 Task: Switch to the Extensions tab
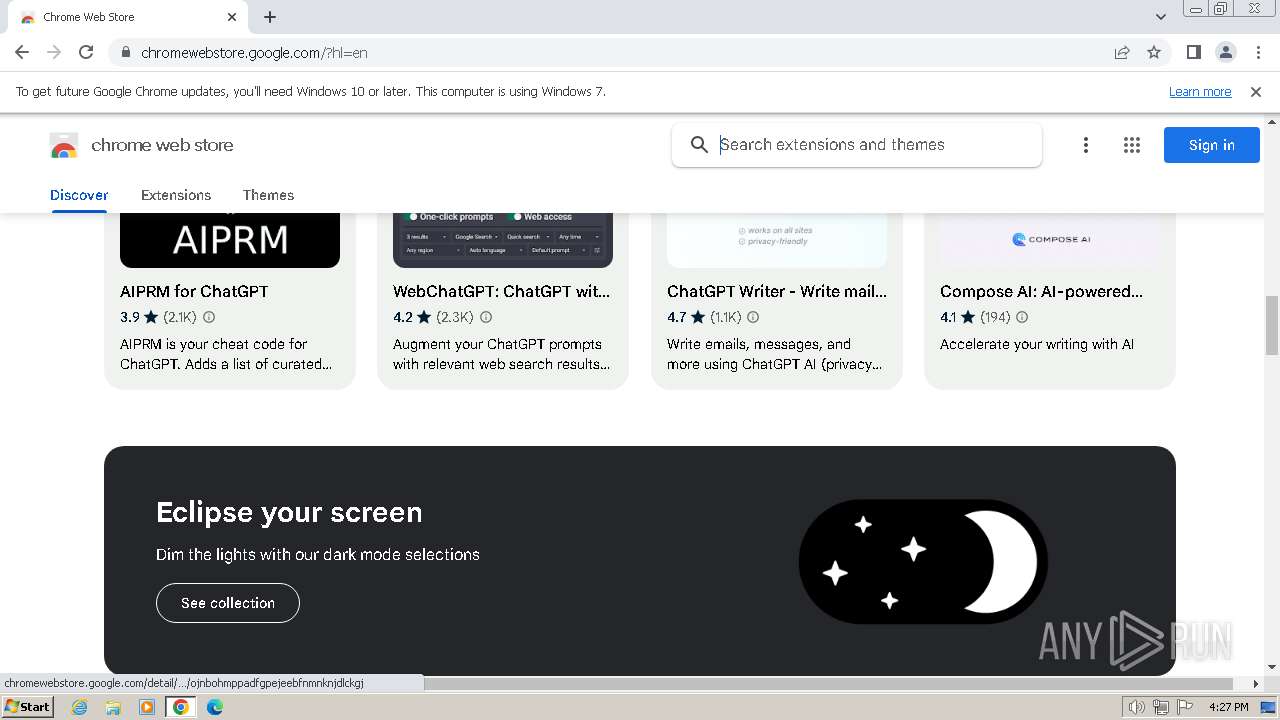pos(176,195)
